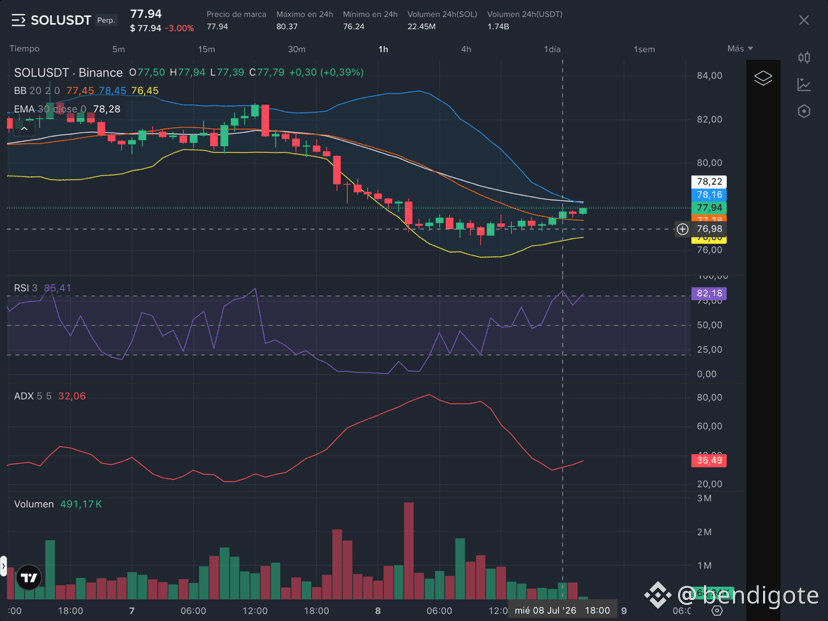This screenshot has height=621, width=828.
Task: Click the blue 78,16 upper band label
Action: 709,195
